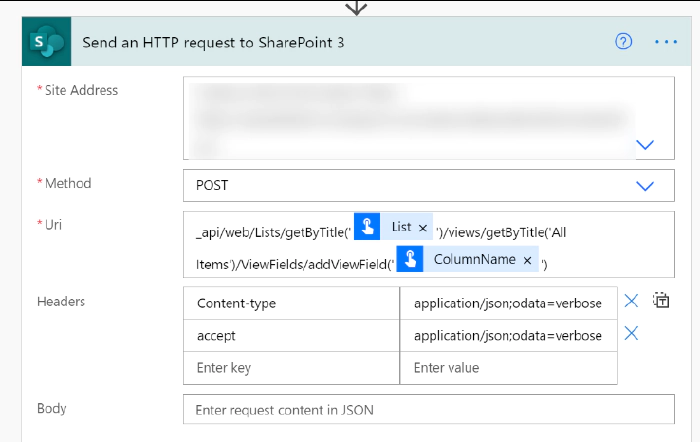Click the empty 'Enter value' header field
Screen dimensions: 700x442
click(x=508, y=368)
